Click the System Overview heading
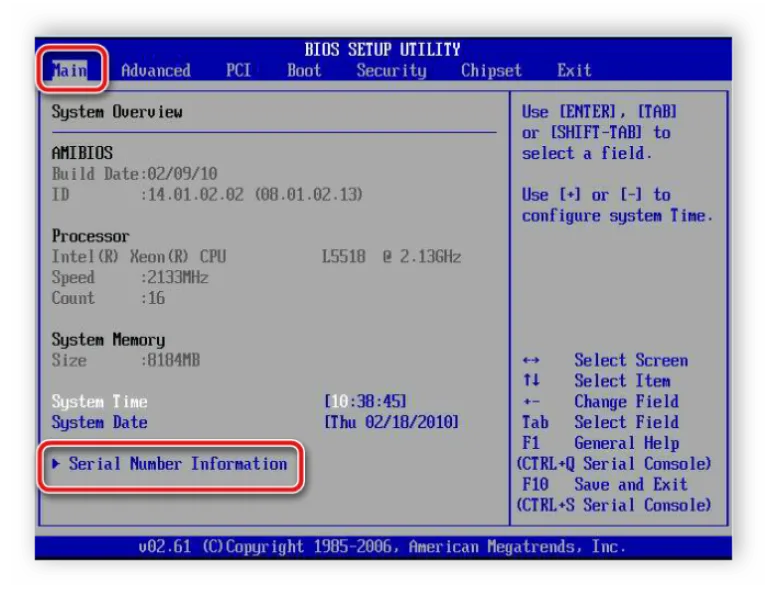Screen dimensions: 768x596 [x=117, y=112]
